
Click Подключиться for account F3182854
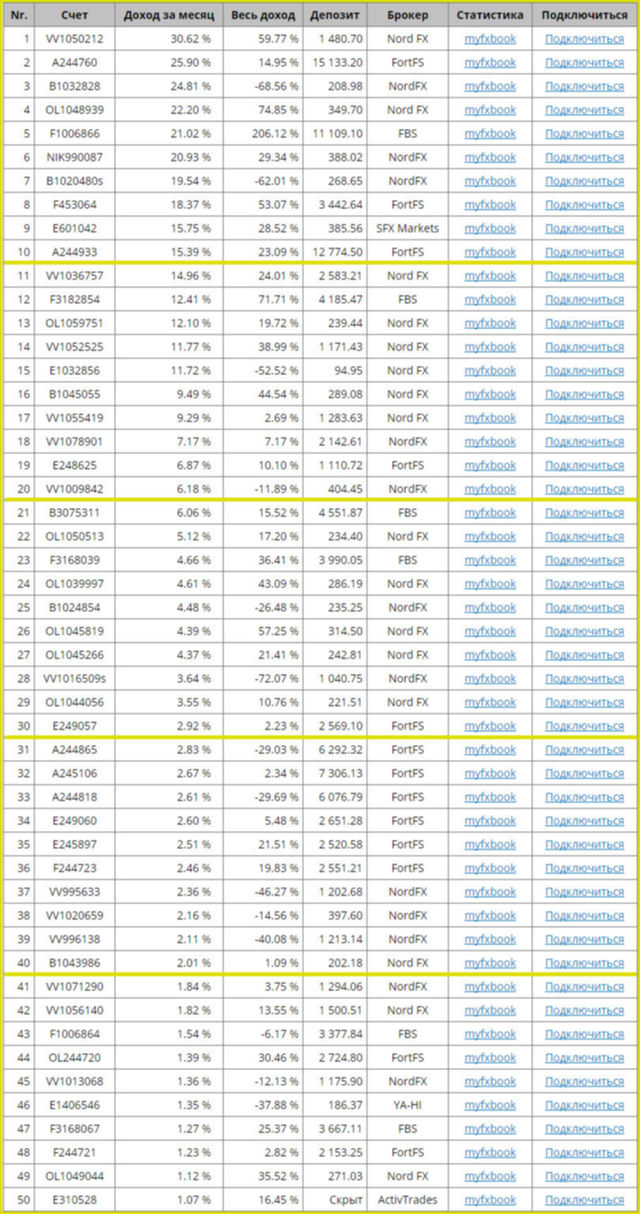pyautogui.click(x=584, y=299)
